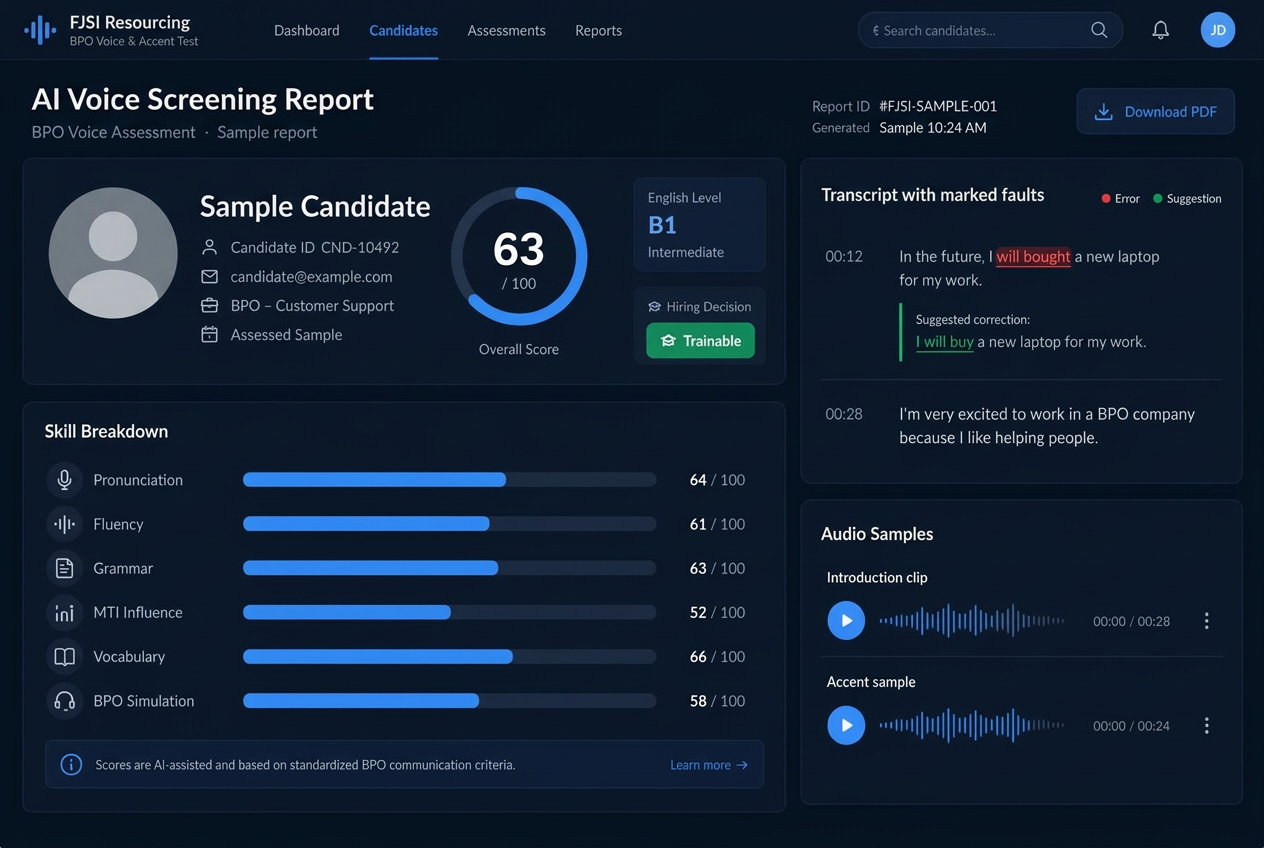This screenshot has width=1264, height=848.
Task: Click the Introduction clip waveform
Action: [x=971, y=621]
